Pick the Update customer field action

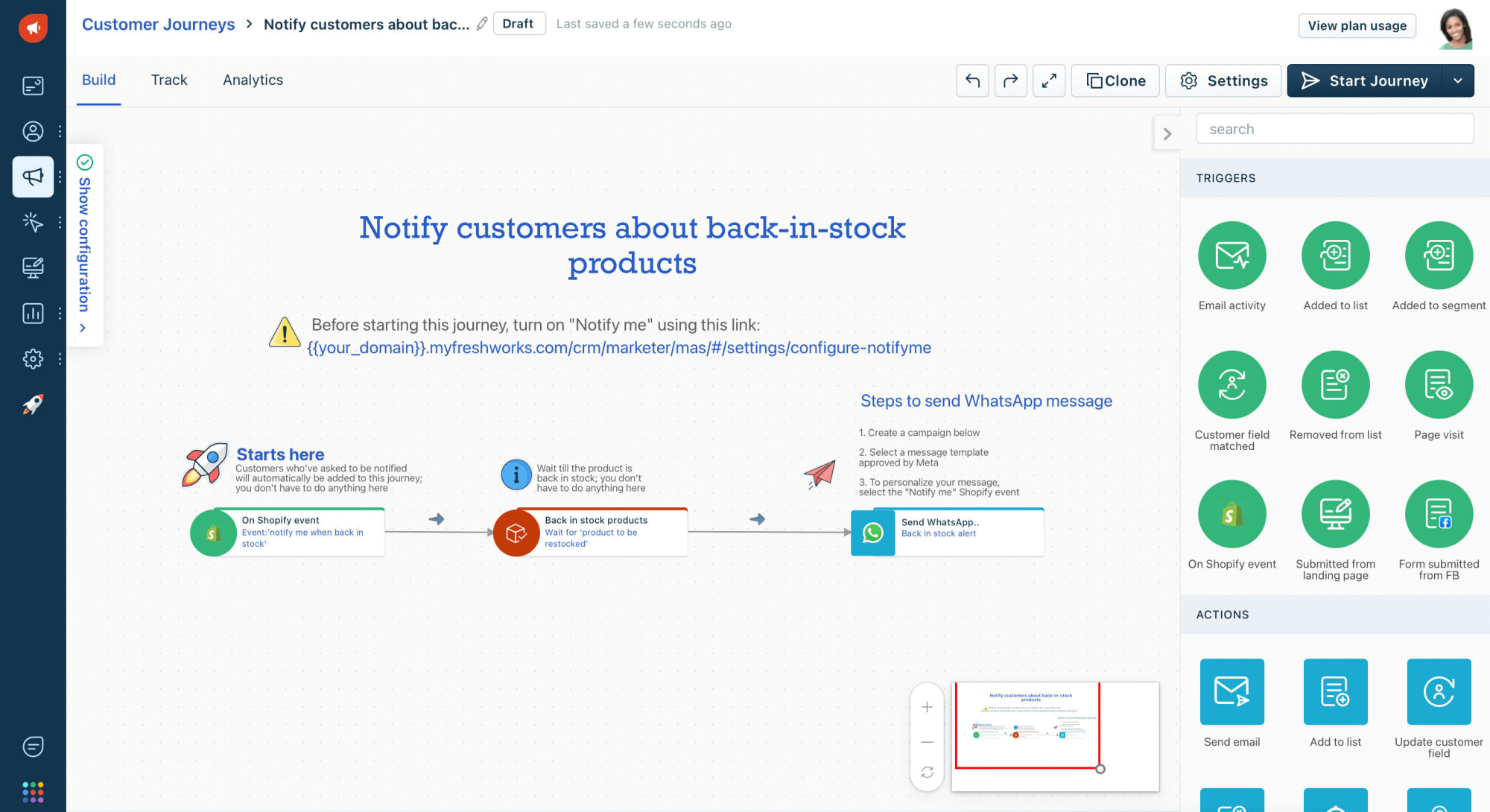pos(1438,691)
